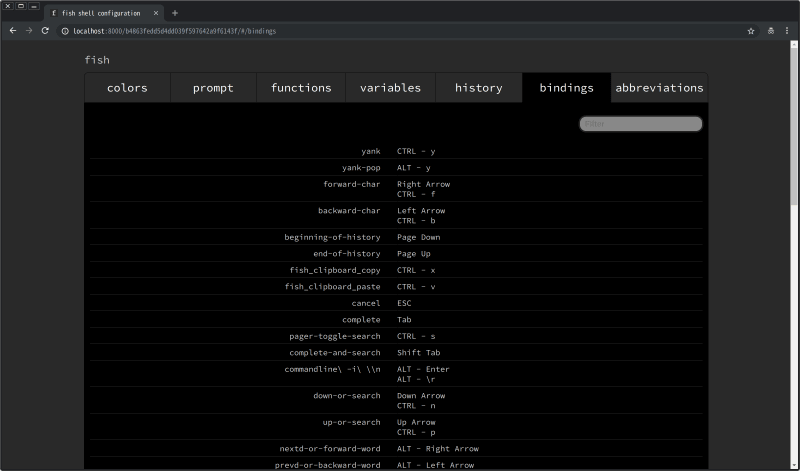Viewport: 800px width, 471px height.
Task: Click the cancel binding name
Action: click(x=366, y=303)
